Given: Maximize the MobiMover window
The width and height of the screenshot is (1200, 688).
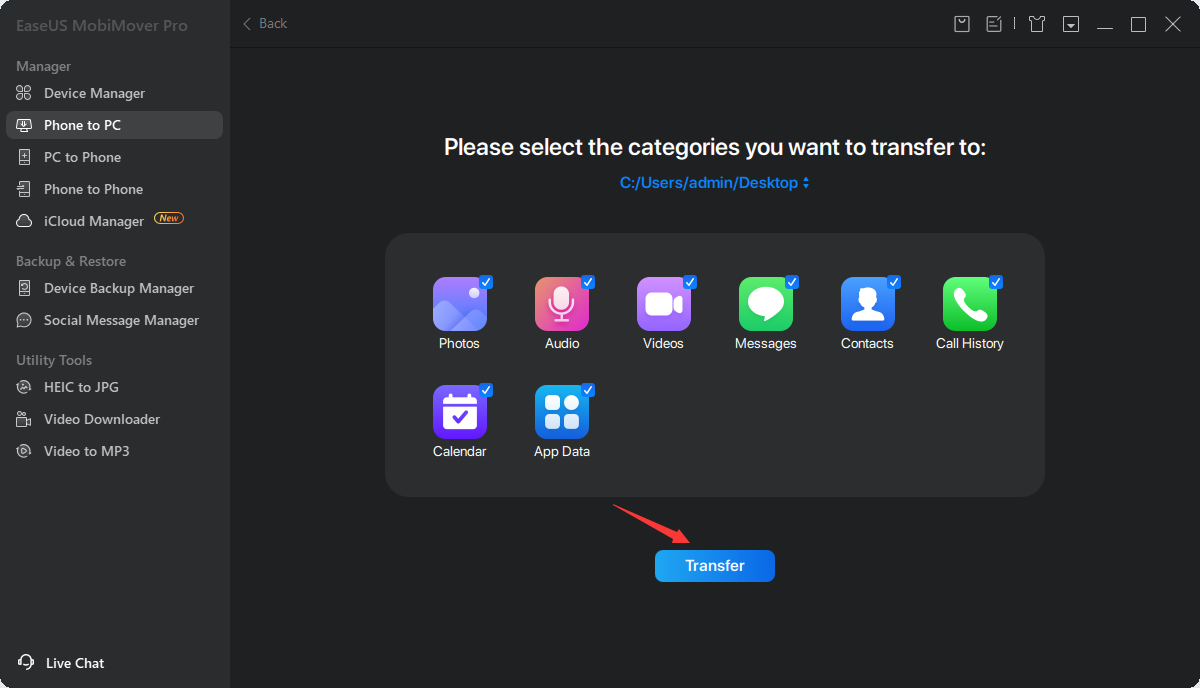Looking at the screenshot, I should click(1138, 24).
